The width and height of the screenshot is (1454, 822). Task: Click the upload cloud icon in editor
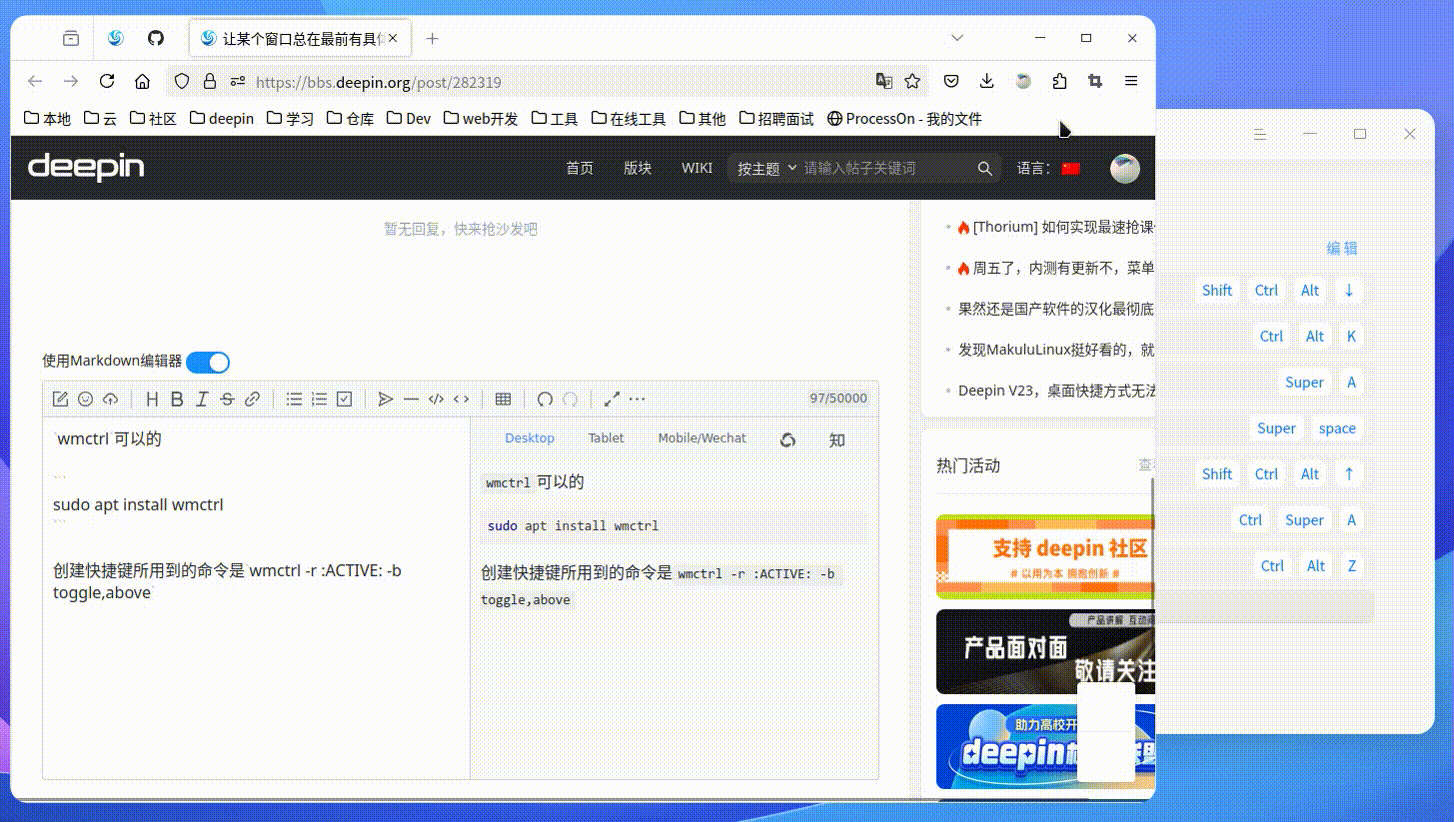click(x=110, y=399)
